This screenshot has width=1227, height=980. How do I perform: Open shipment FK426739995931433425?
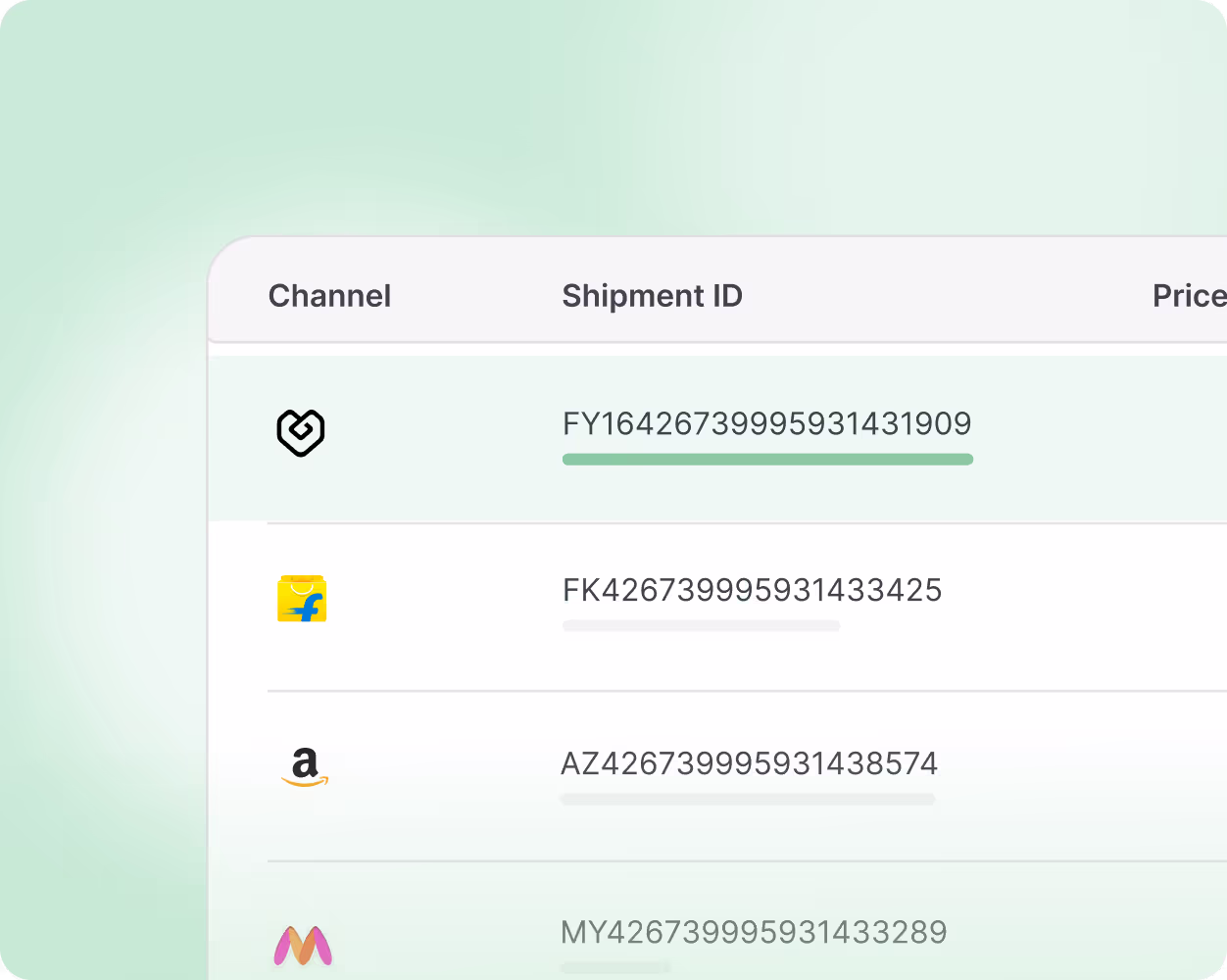[x=752, y=590]
